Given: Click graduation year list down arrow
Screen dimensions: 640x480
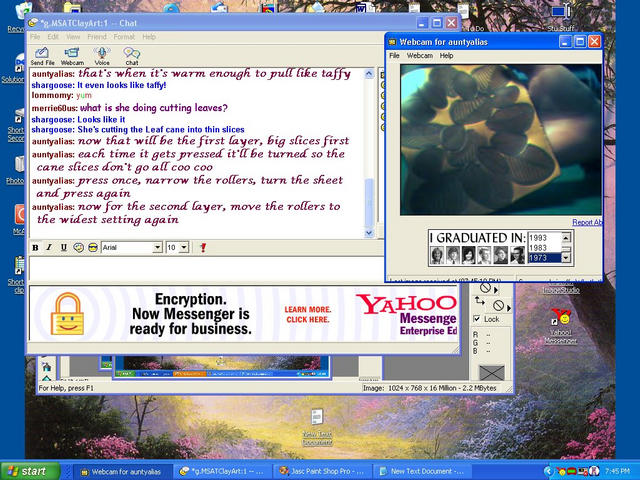Looking at the screenshot, I should point(566,258).
